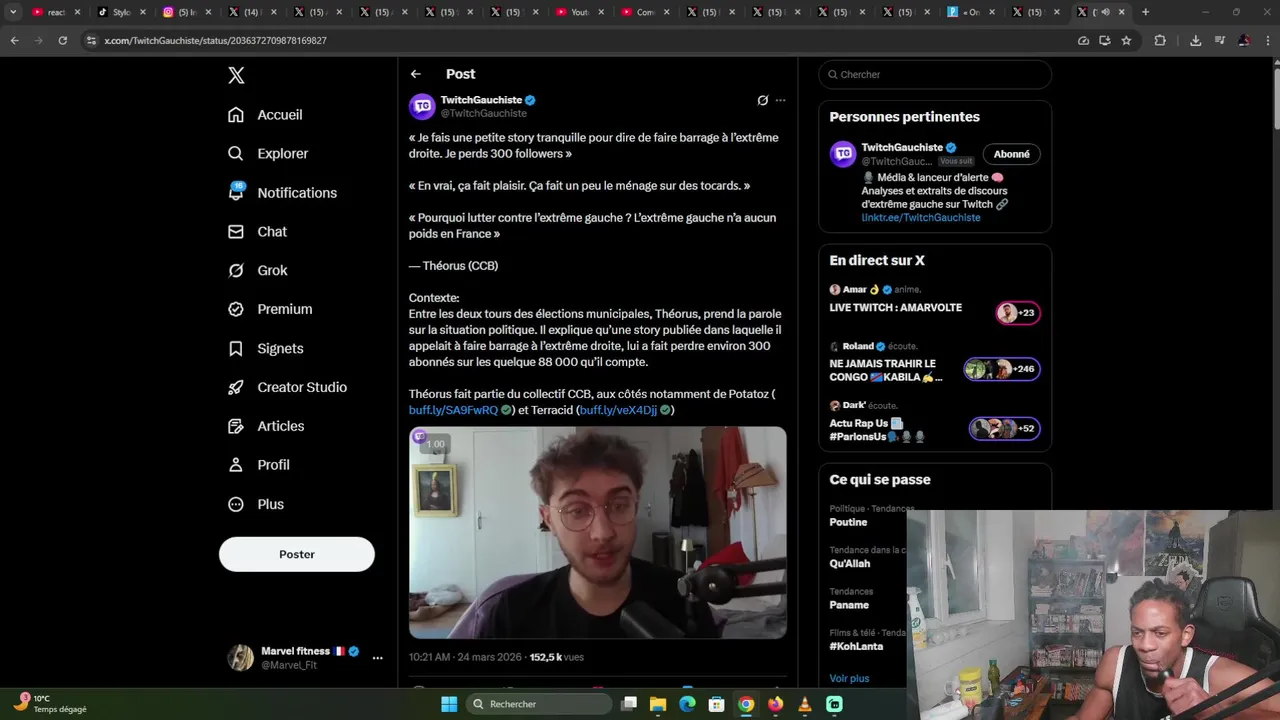Click the Profil person icon
The width and height of the screenshot is (1280, 720).
pos(236,466)
